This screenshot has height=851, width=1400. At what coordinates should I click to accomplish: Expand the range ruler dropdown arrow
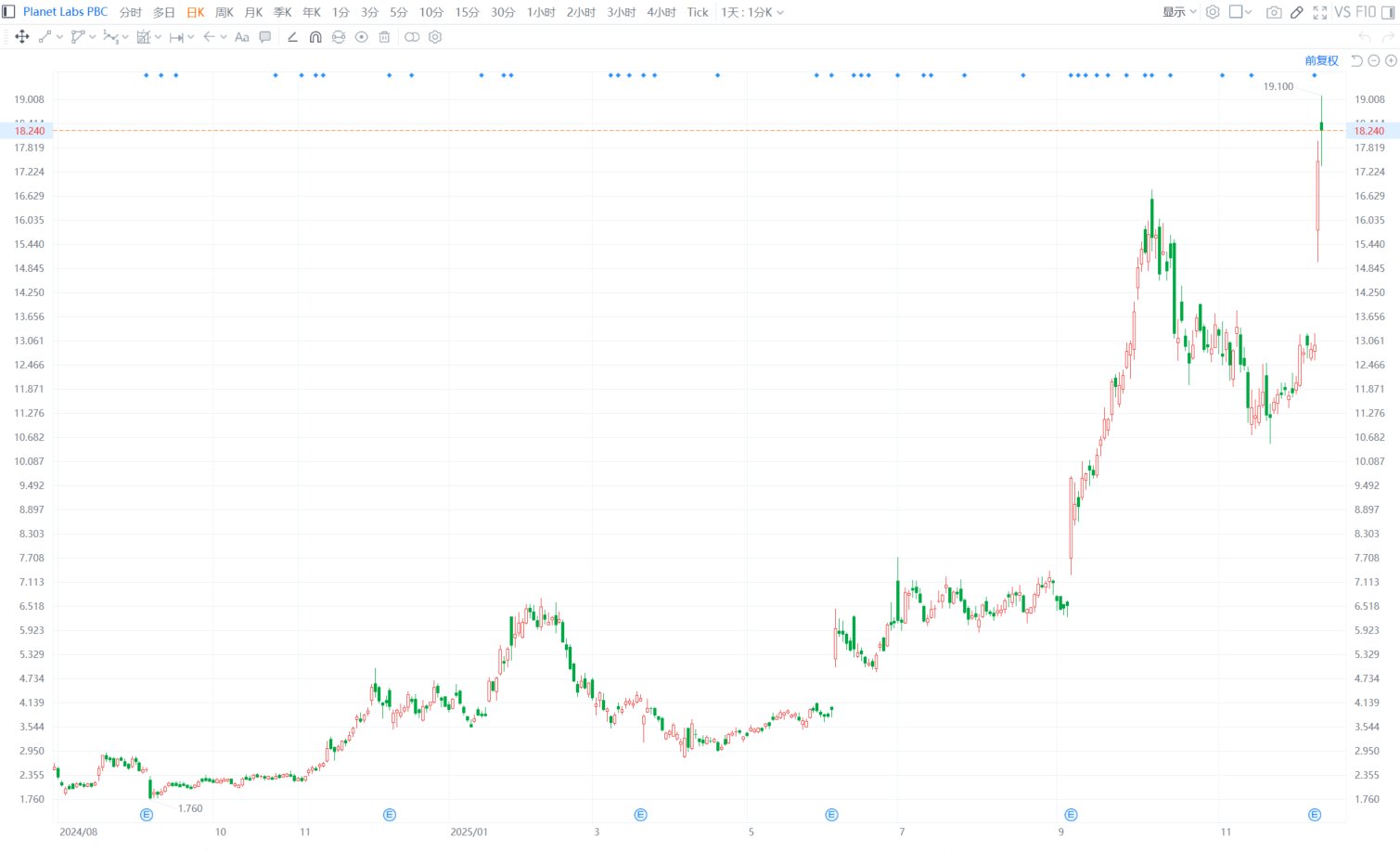191,37
